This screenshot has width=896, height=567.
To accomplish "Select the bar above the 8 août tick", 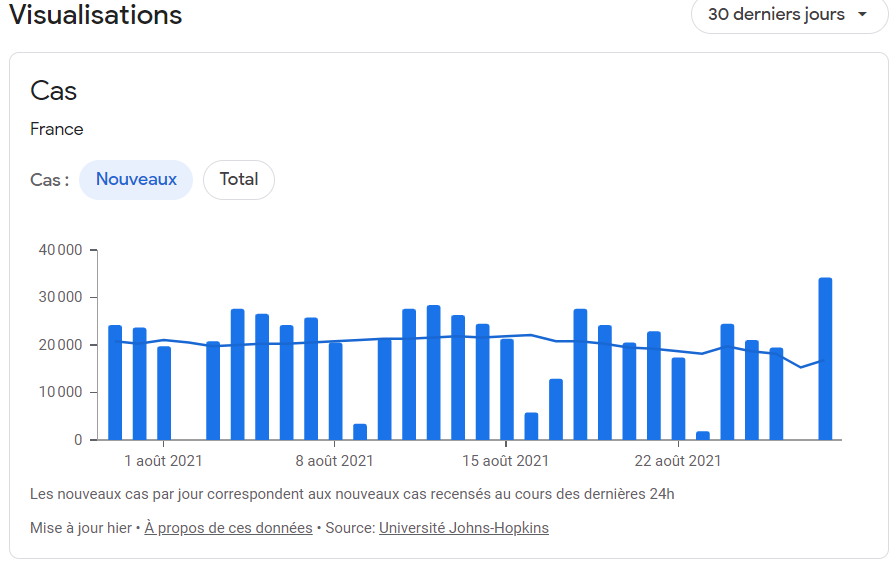I will pyautogui.click(x=335, y=391).
